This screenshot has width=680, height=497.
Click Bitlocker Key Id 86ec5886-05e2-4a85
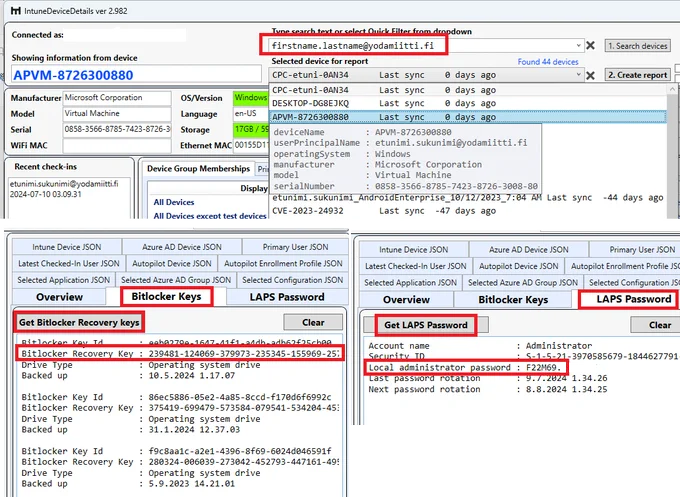point(240,397)
